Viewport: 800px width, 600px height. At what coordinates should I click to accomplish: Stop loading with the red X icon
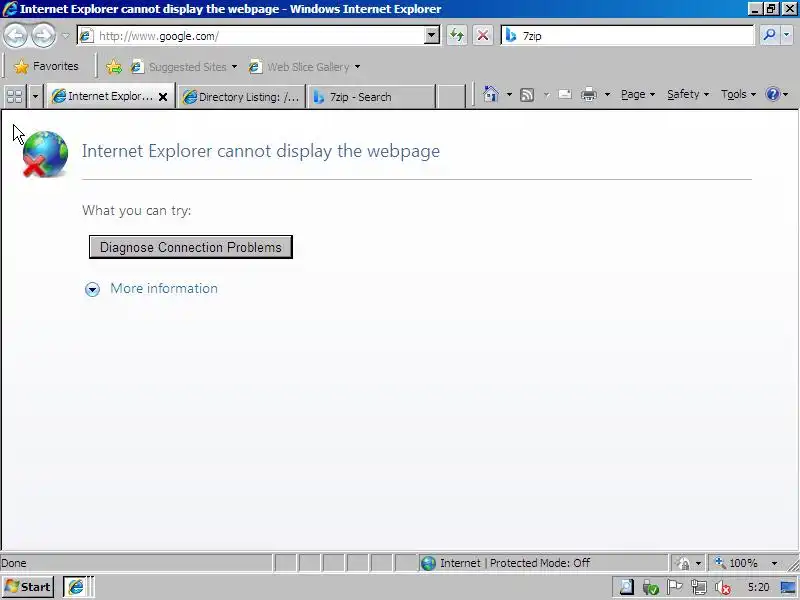[x=482, y=36]
